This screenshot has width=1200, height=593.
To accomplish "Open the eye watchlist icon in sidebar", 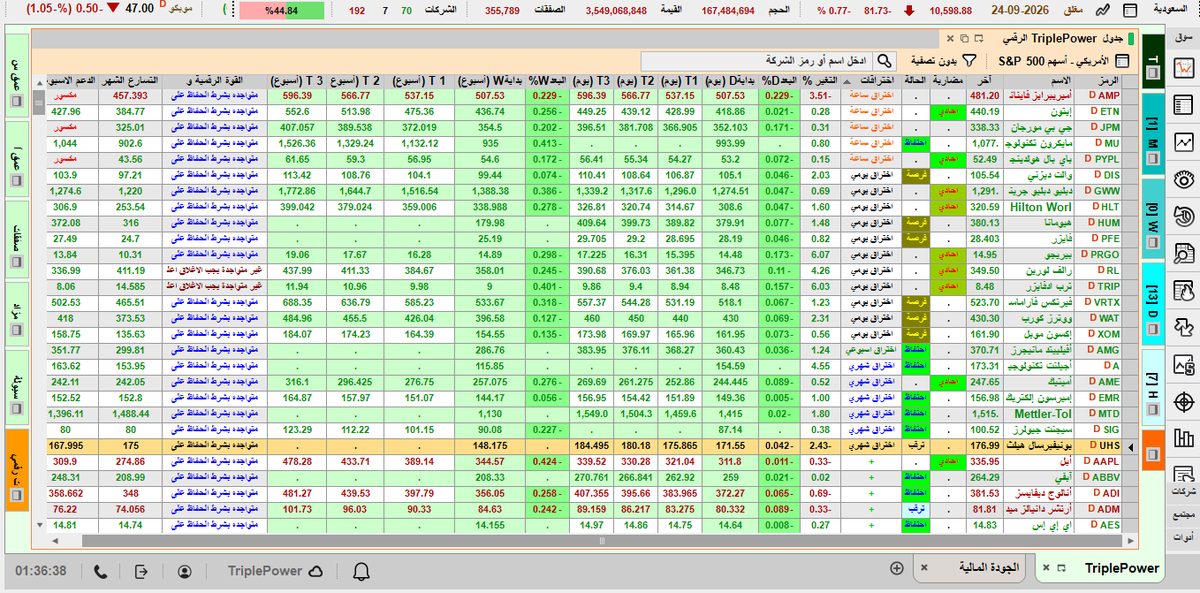I will pyautogui.click(x=1185, y=179).
